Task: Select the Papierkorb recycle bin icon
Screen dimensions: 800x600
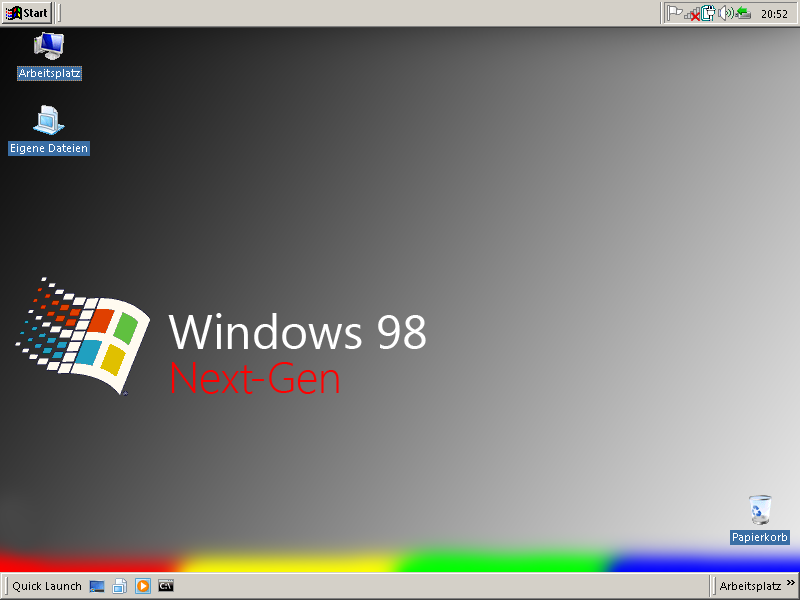Action: pos(760,510)
